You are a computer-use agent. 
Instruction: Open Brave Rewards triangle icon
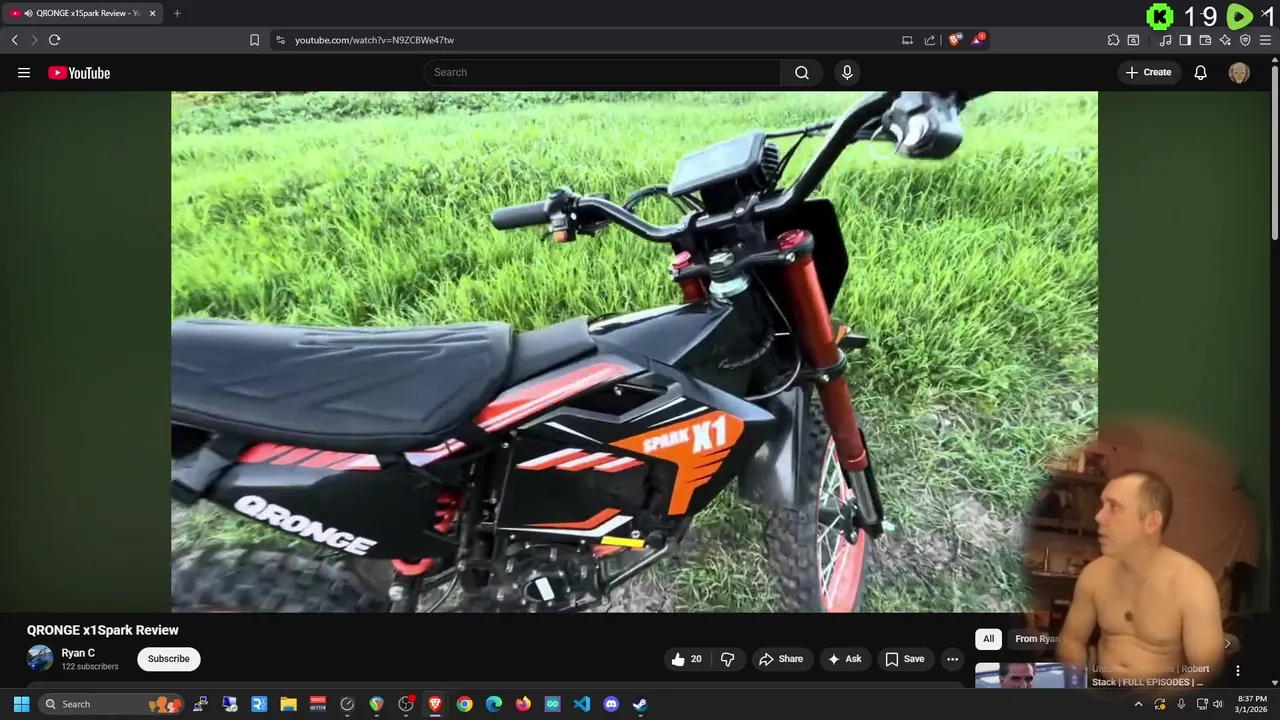tap(979, 40)
